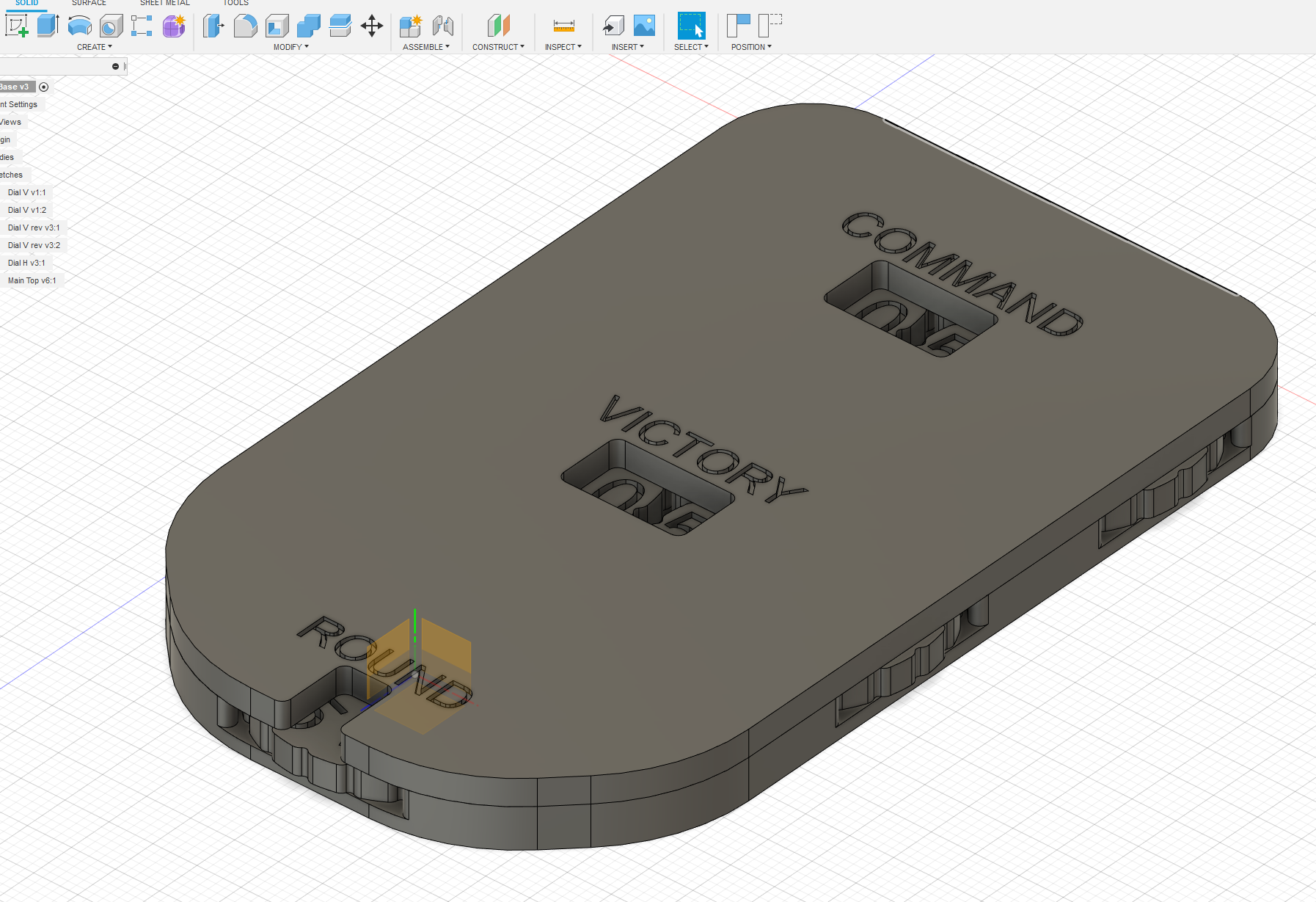Launch the Create Form tool
Image resolution: width=1316 pixels, height=902 pixels.
click(x=173, y=26)
